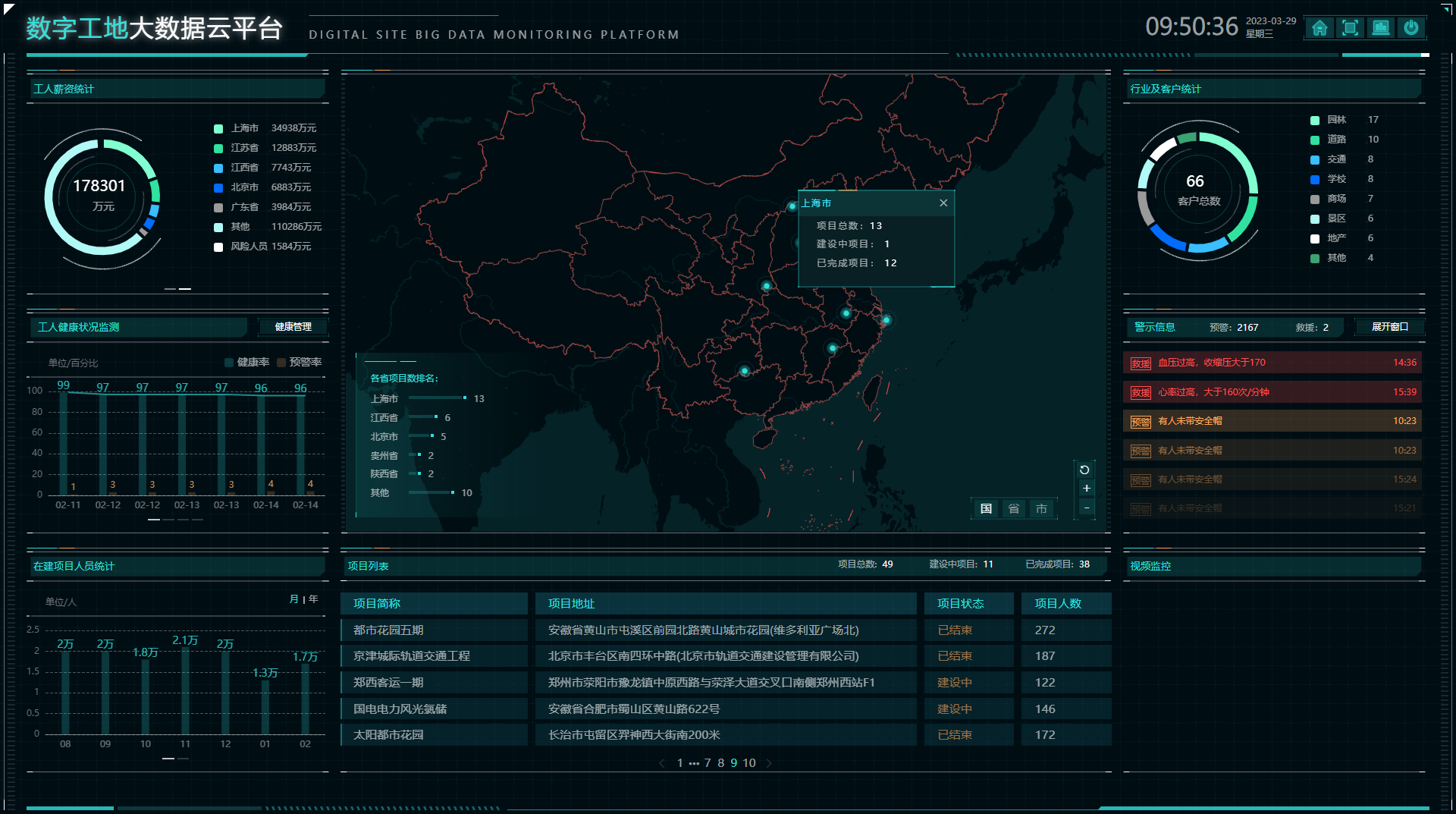The height and width of the screenshot is (814, 1456).
Task: Expand pagination ellipsis in project list
Action: point(694,763)
